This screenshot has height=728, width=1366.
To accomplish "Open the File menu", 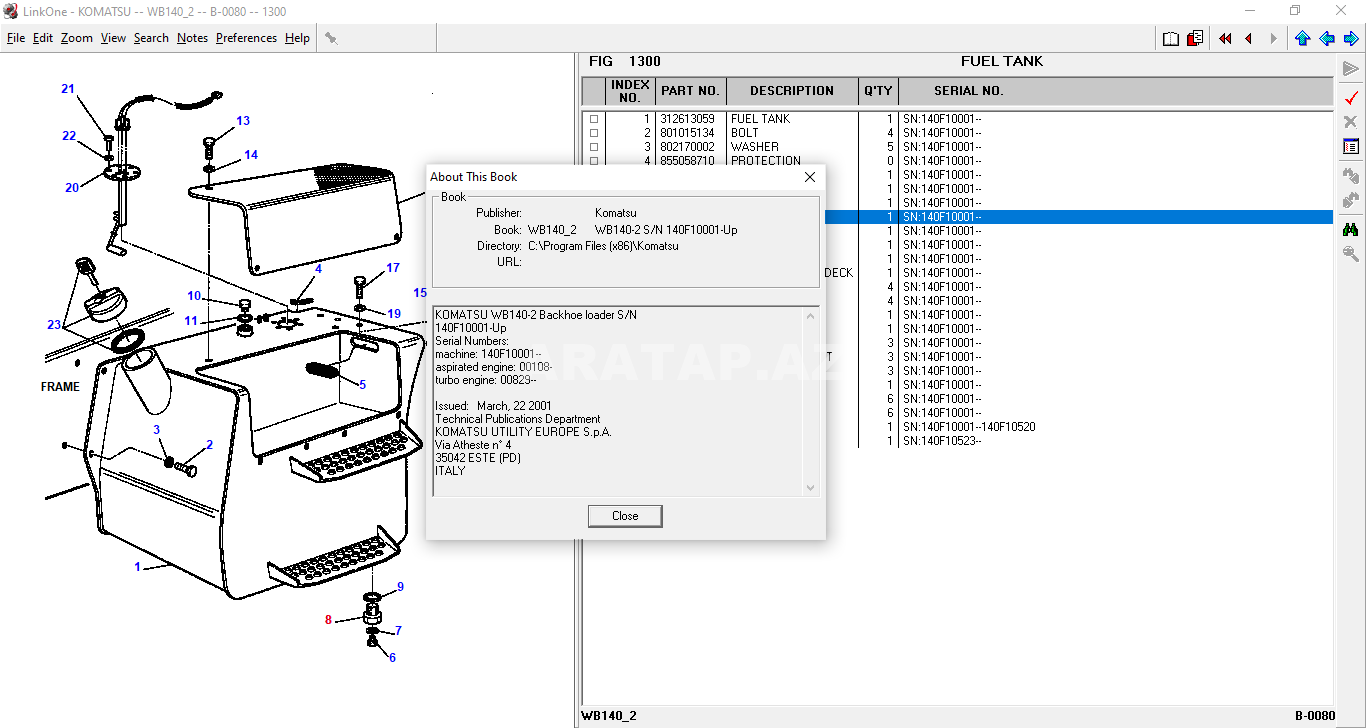I will (16, 38).
